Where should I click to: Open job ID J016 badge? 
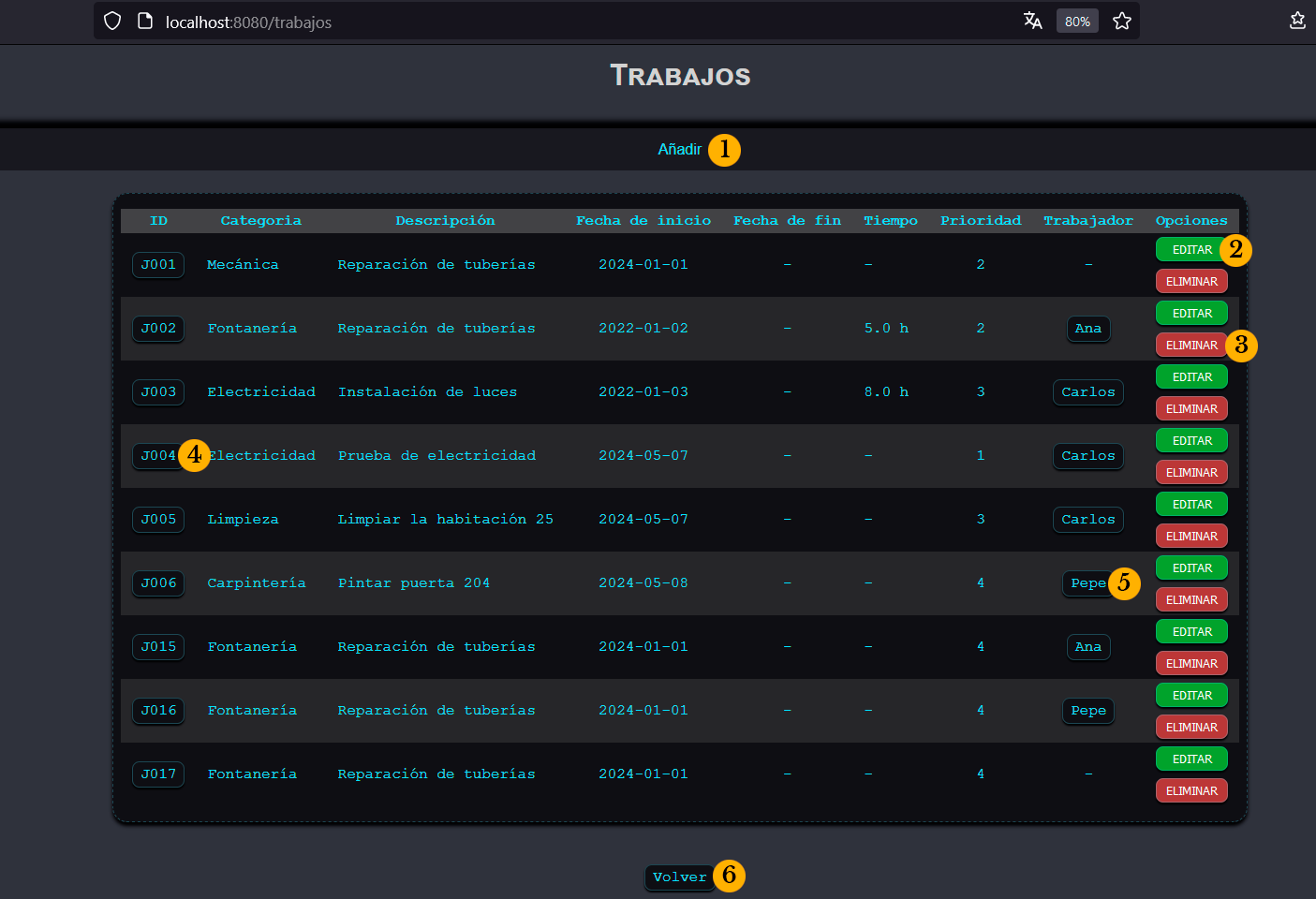coord(158,711)
